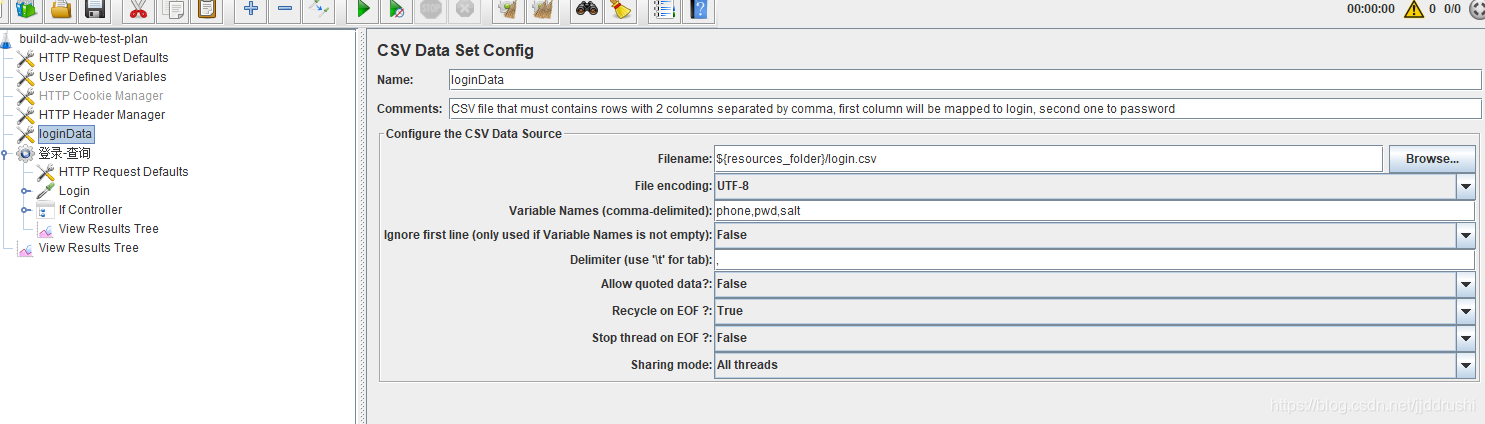Toggle enable/disable of selected element icon
Screen dimensions: 1485x424
coord(319,10)
